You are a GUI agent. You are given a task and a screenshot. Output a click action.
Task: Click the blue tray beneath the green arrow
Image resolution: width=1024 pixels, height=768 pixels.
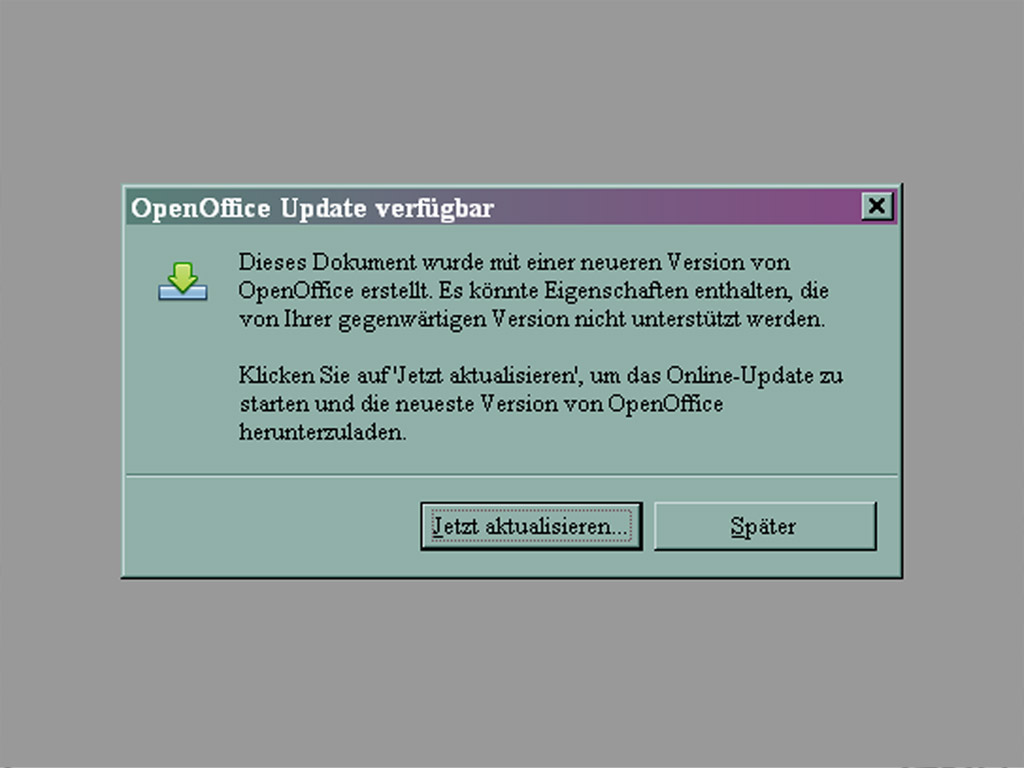point(183,293)
